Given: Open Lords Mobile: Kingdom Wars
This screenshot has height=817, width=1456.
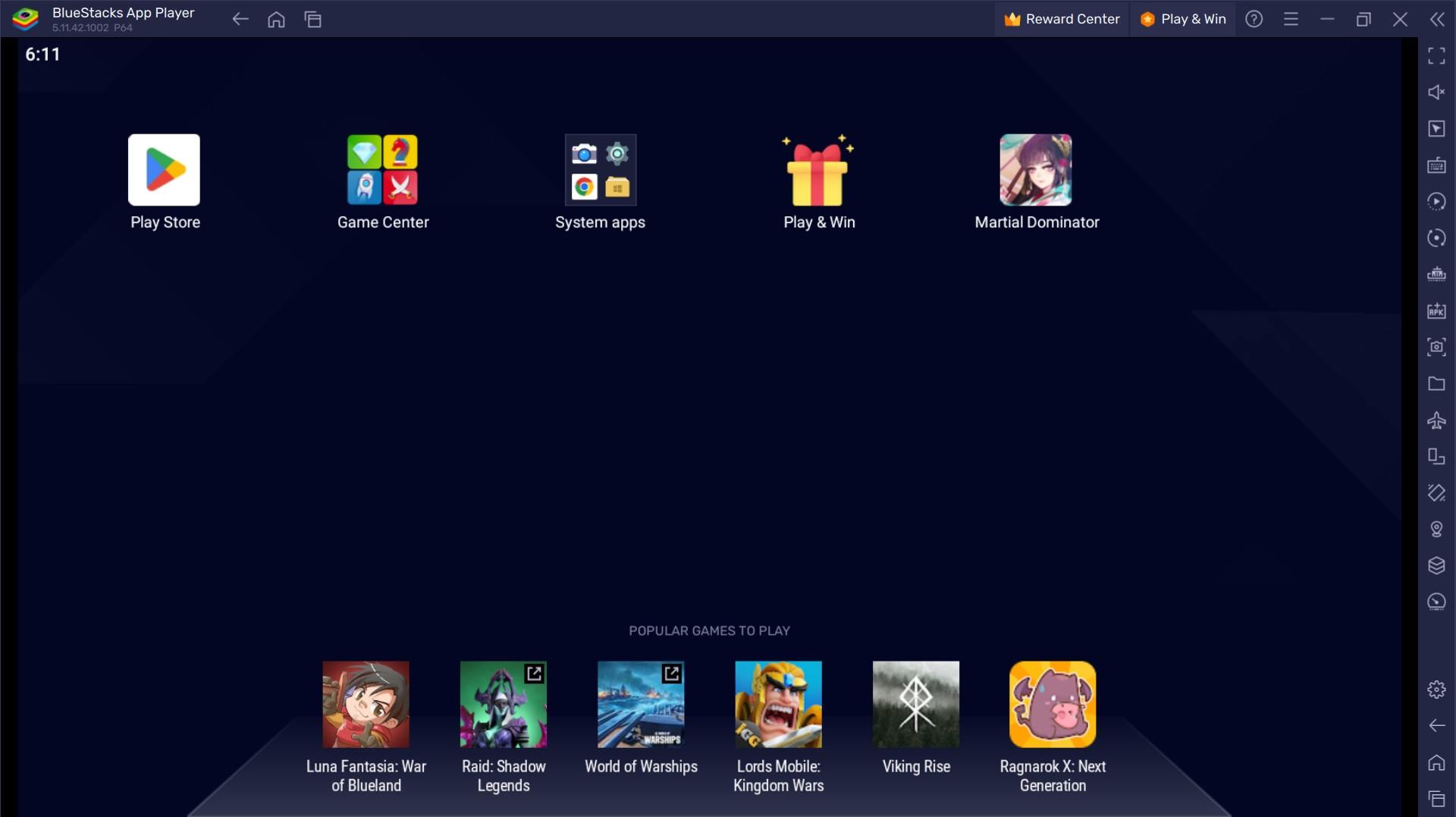Looking at the screenshot, I should (x=778, y=704).
